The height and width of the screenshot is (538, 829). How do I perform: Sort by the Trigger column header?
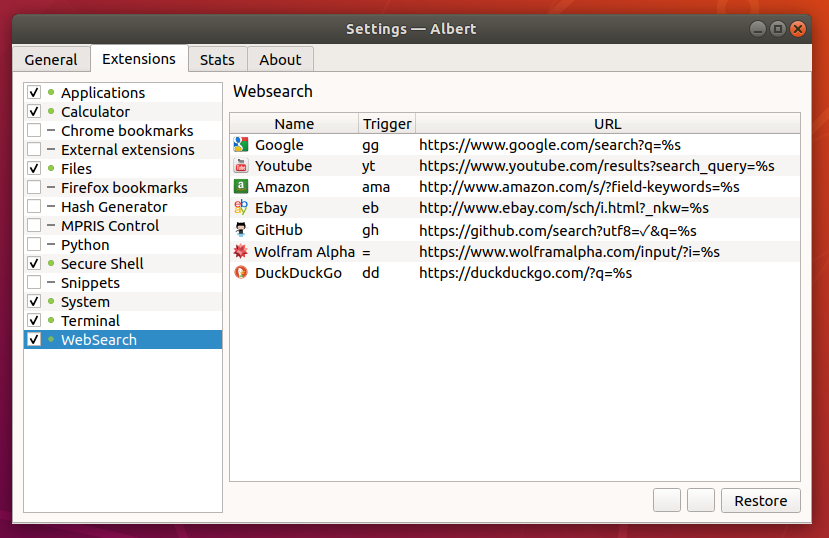(387, 124)
